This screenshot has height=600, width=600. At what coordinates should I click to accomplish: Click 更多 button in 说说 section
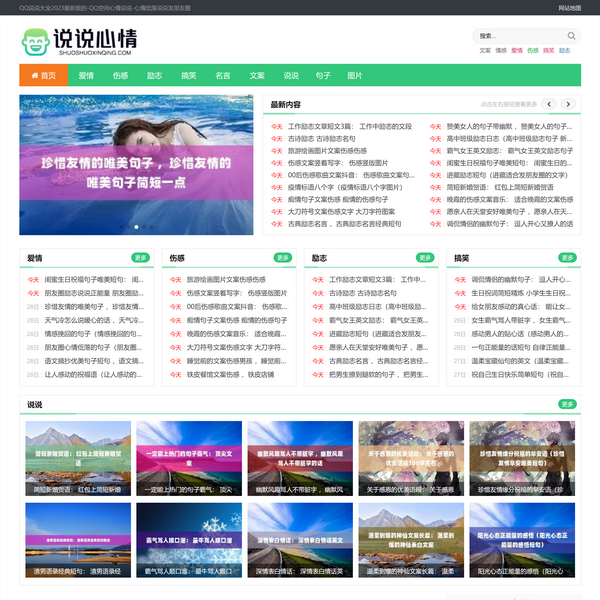pos(566,405)
